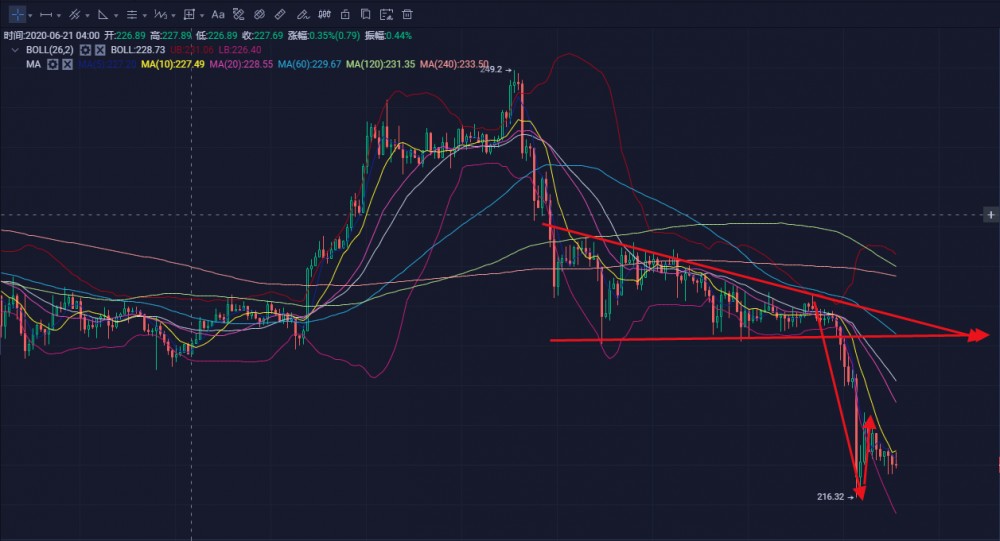Open BOLL indicator settings gear
The width and height of the screenshot is (1000, 541).
(86, 49)
